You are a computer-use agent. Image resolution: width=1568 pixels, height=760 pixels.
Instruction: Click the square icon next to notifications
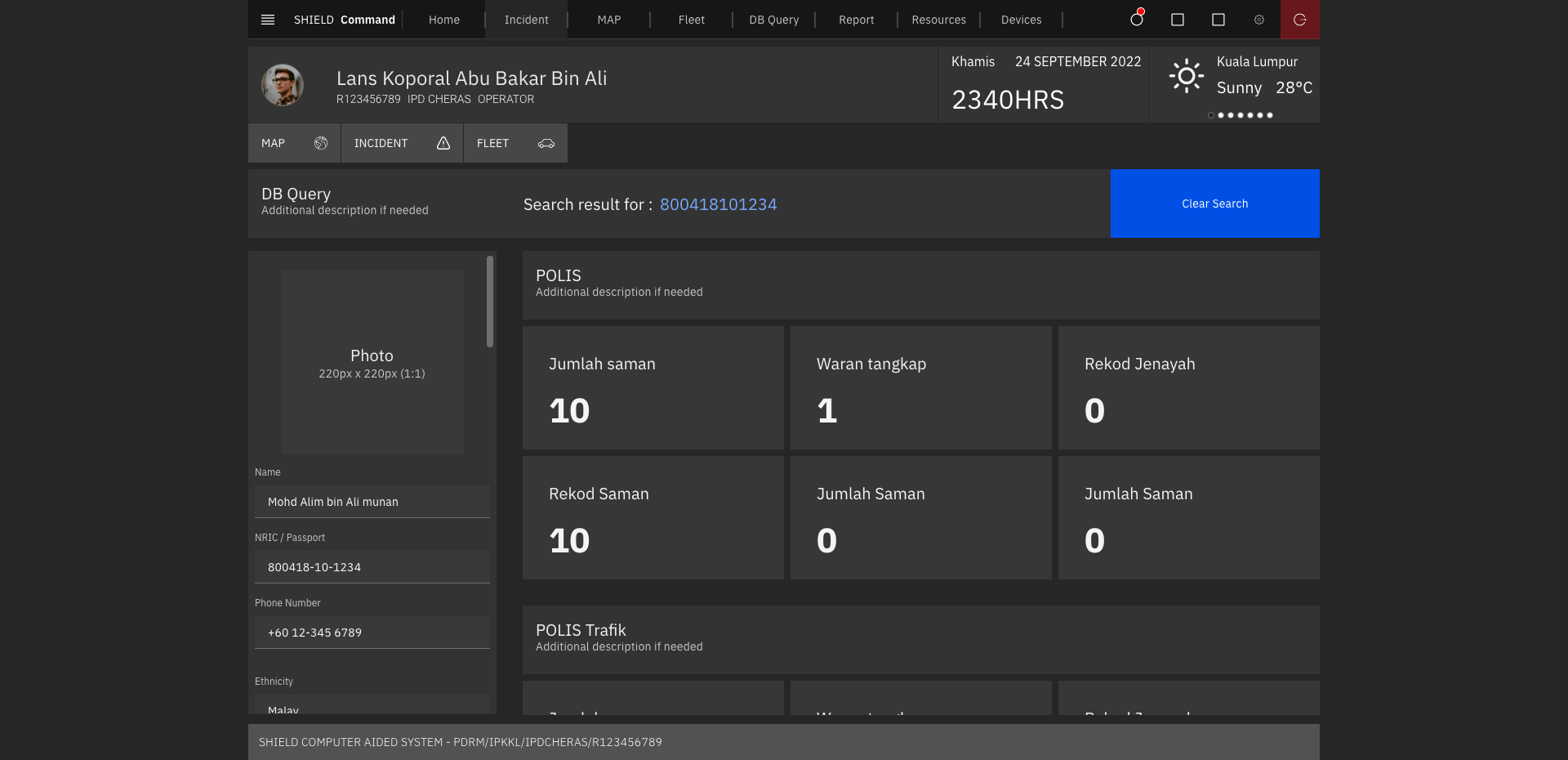coord(1178,20)
